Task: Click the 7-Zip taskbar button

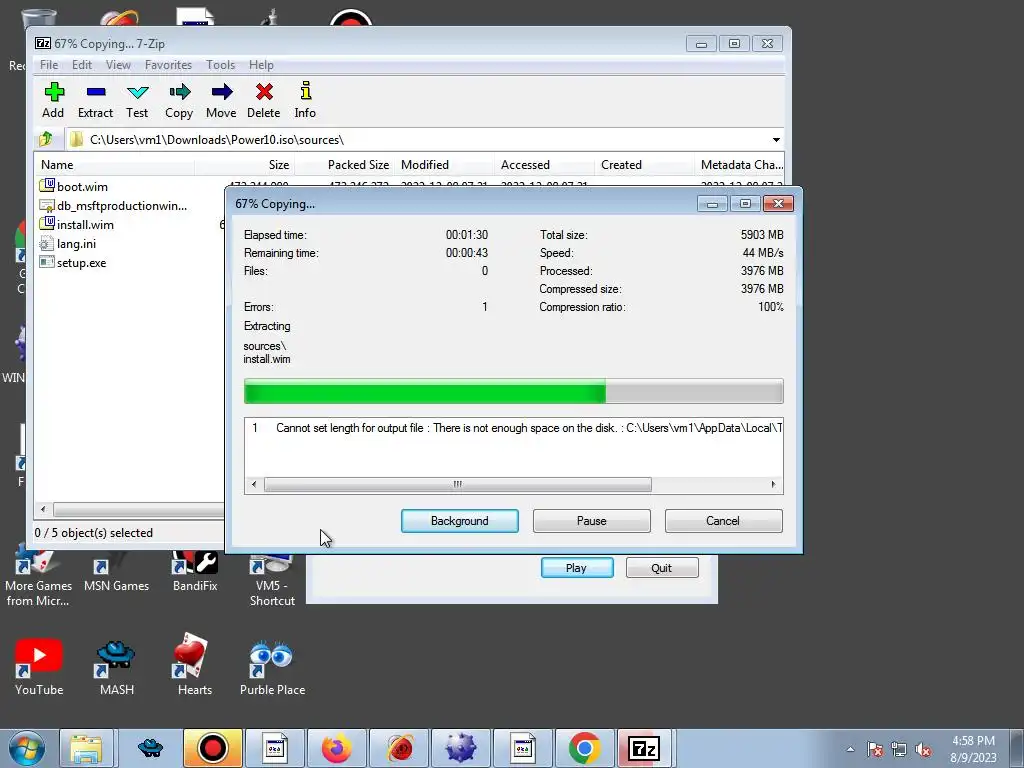Action: click(644, 748)
